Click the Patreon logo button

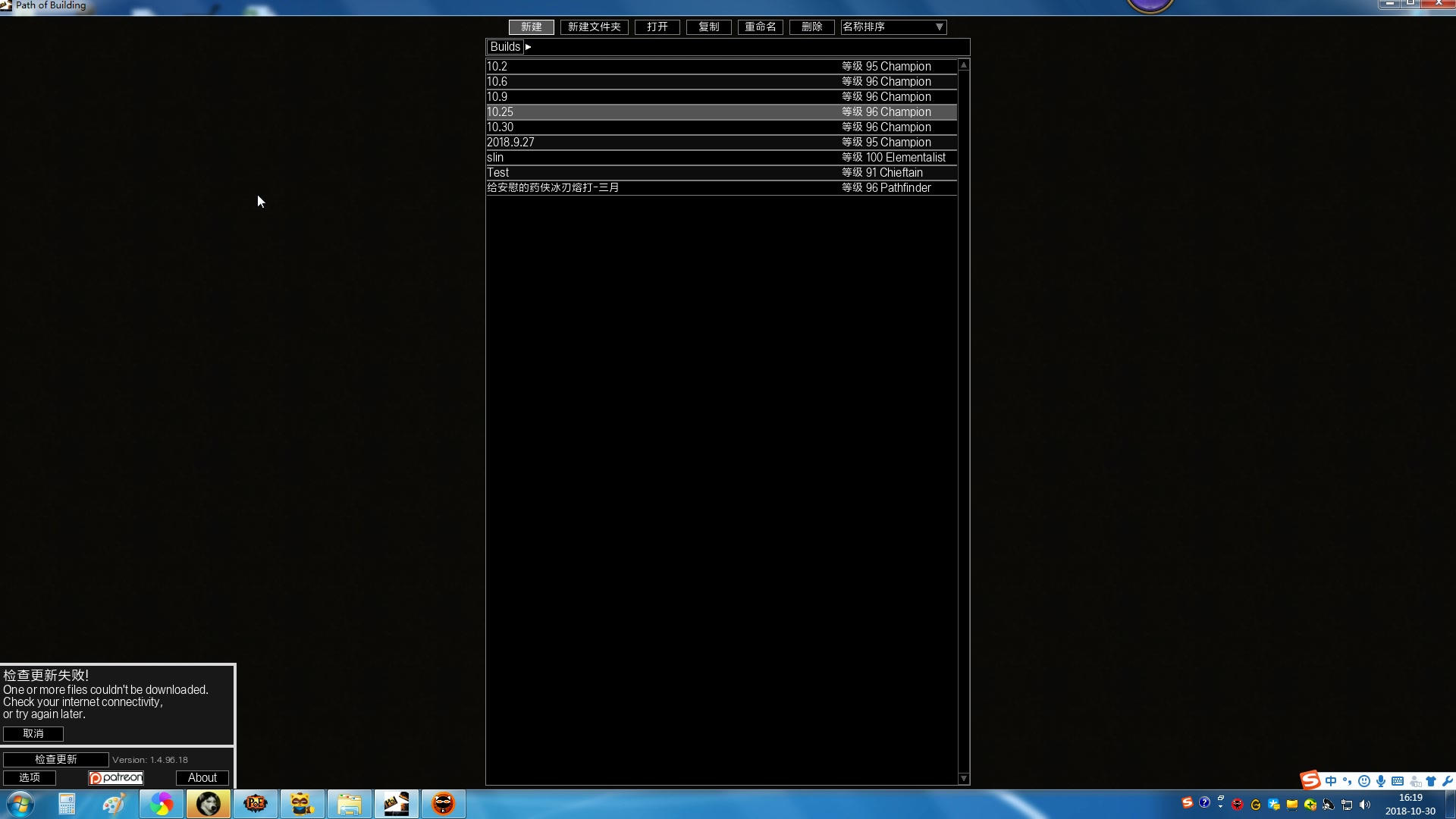116,777
